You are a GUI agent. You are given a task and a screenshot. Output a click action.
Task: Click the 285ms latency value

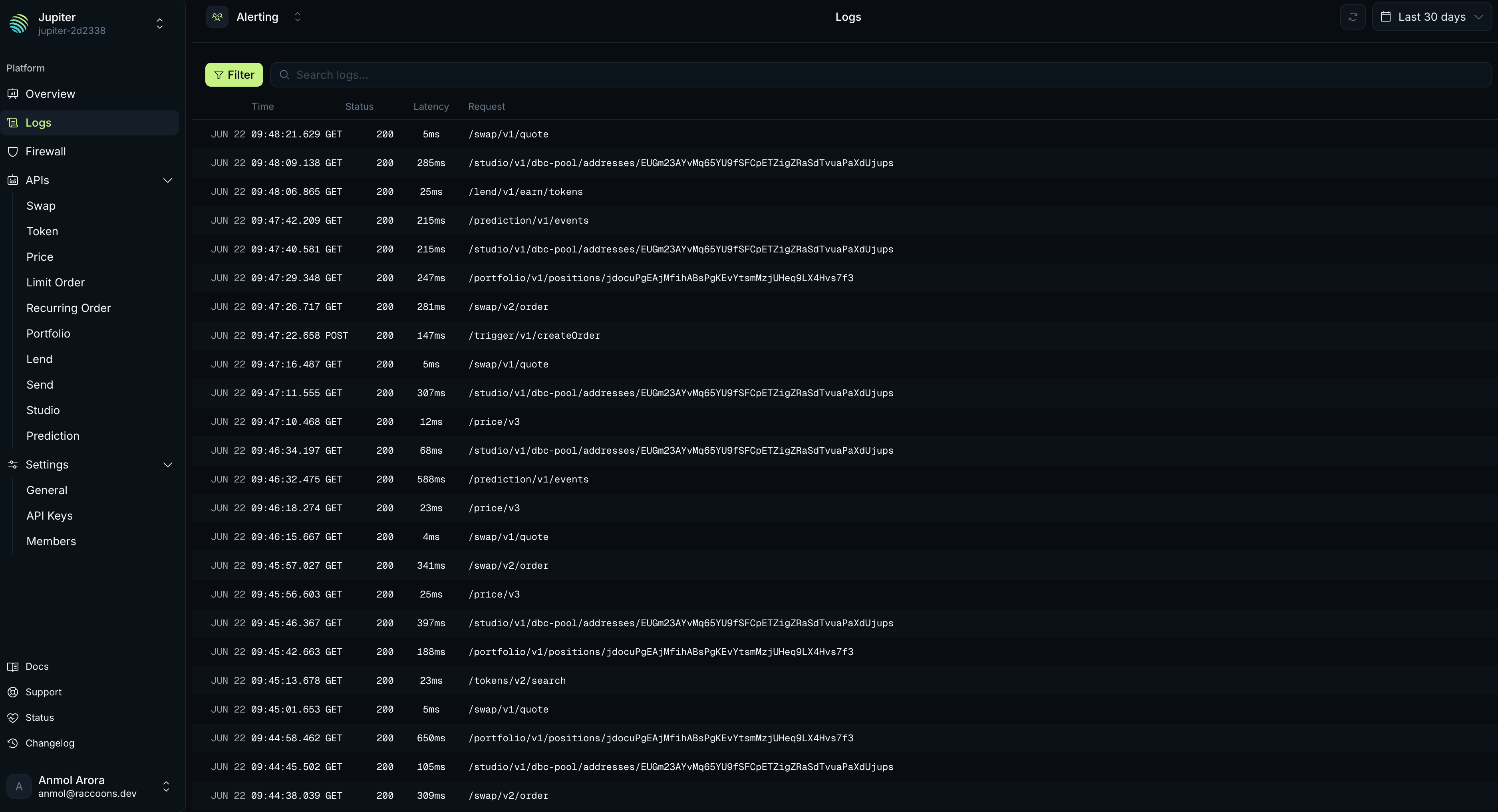tap(431, 163)
